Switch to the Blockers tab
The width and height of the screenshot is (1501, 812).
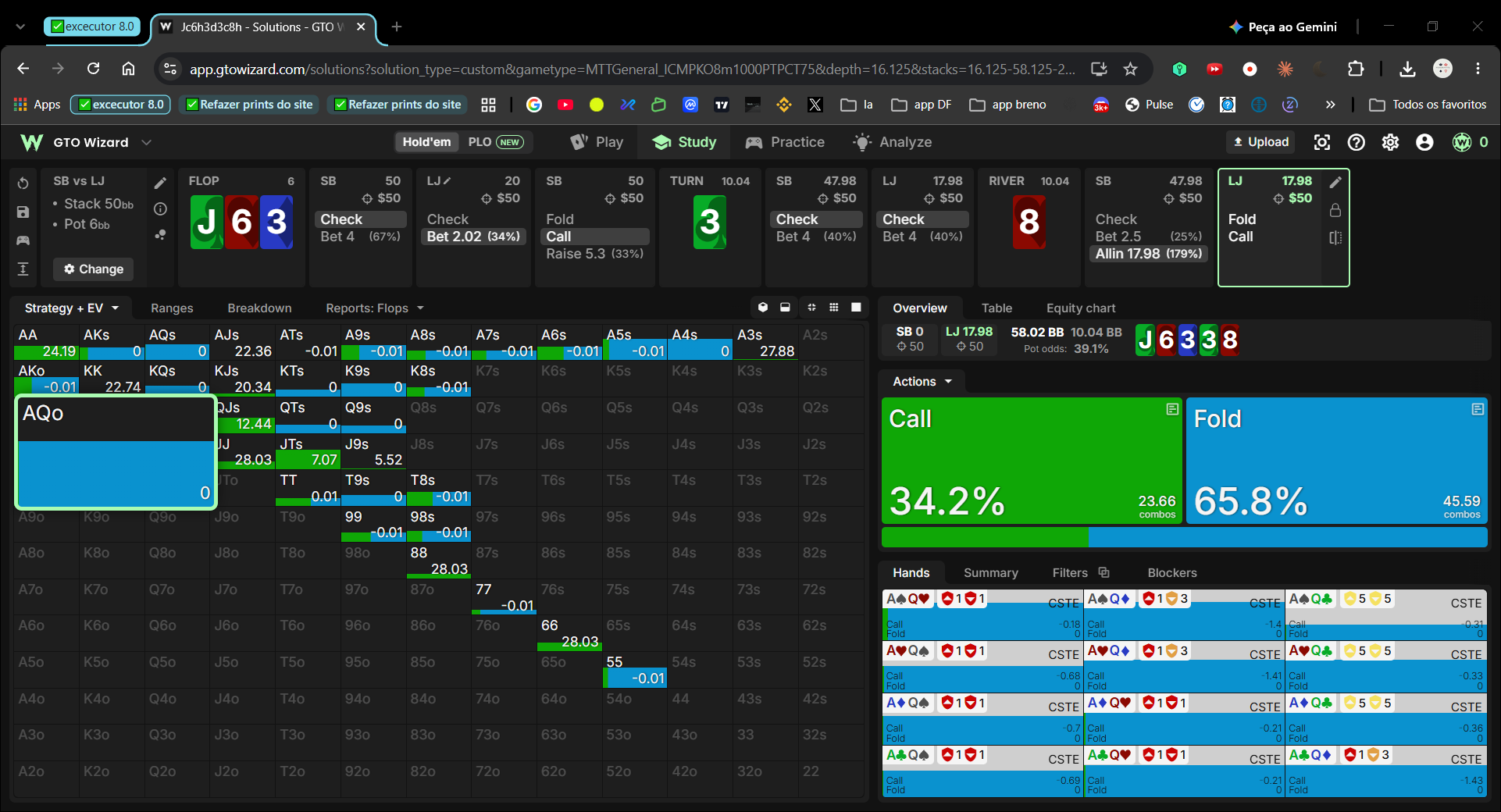[x=1171, y=573]
